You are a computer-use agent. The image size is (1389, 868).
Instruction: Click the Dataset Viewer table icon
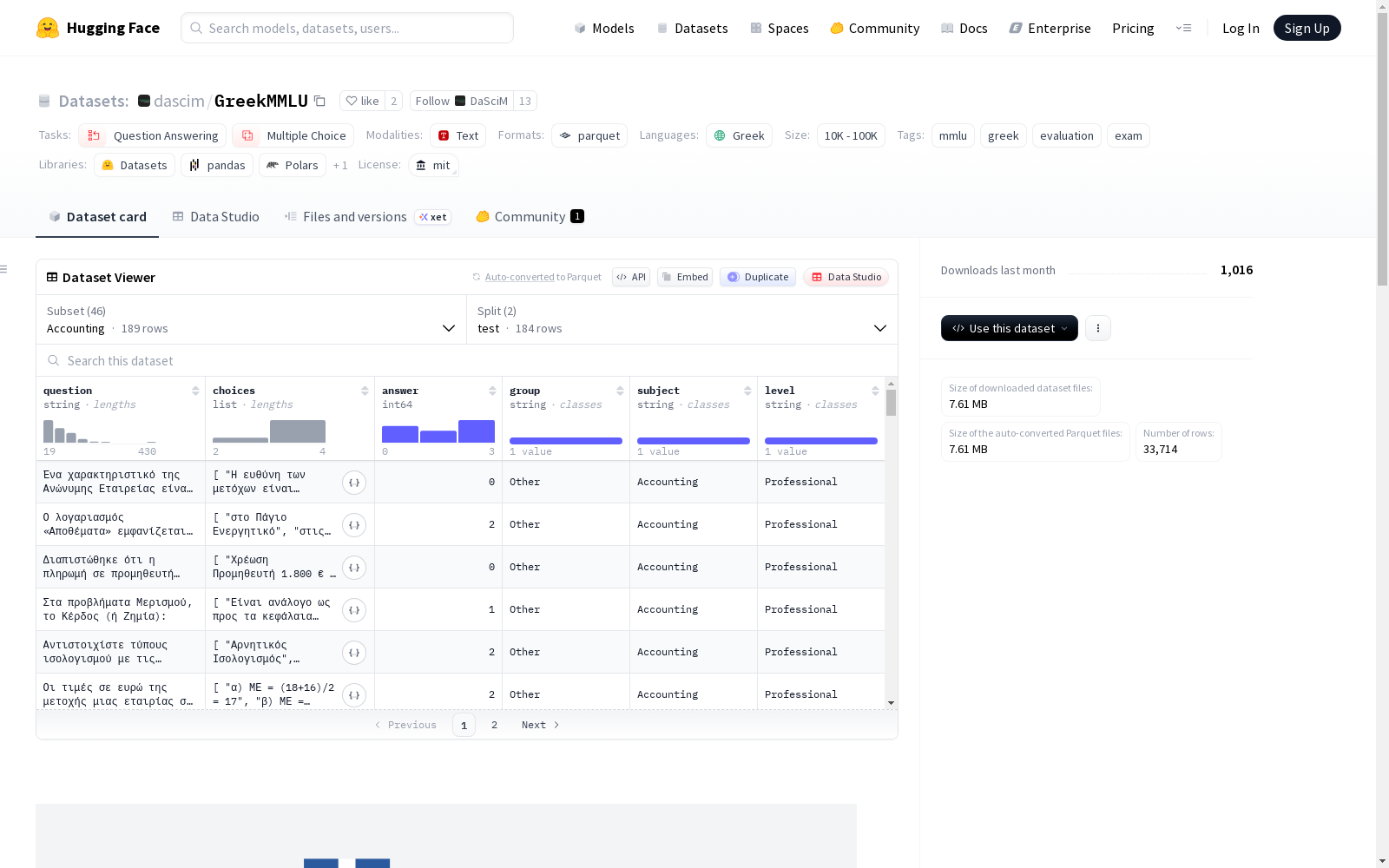click(52, 278)
